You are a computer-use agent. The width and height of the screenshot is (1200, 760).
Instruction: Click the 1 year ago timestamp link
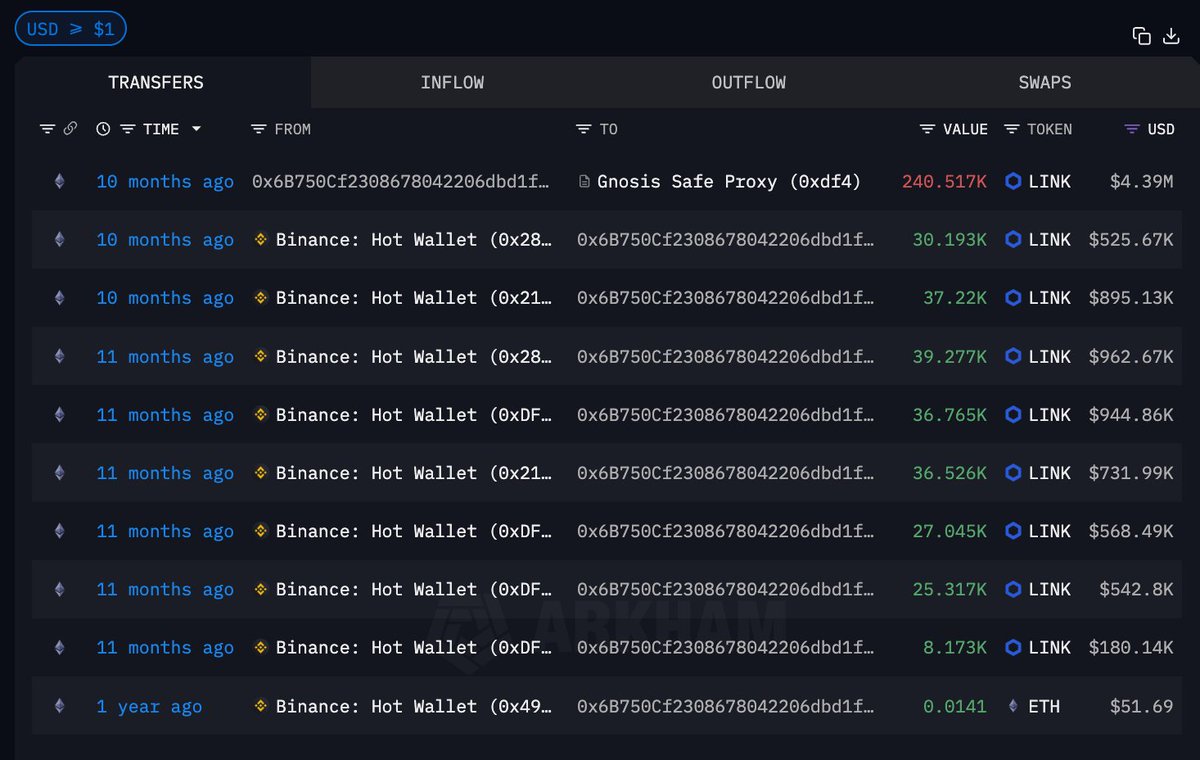(149, 706)
